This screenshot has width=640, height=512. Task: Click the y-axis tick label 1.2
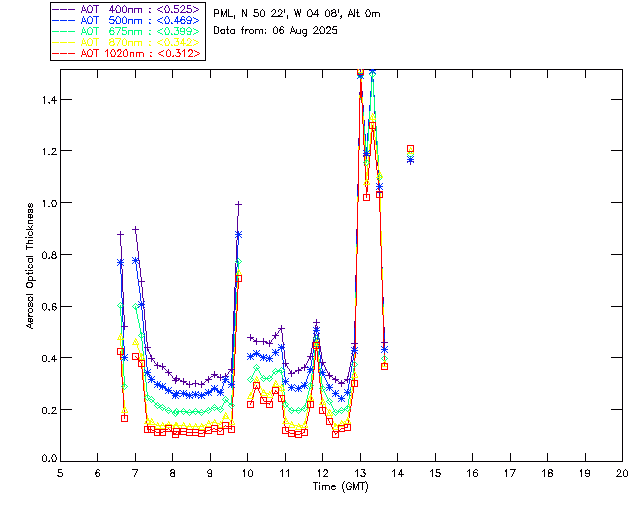[49, 151]
